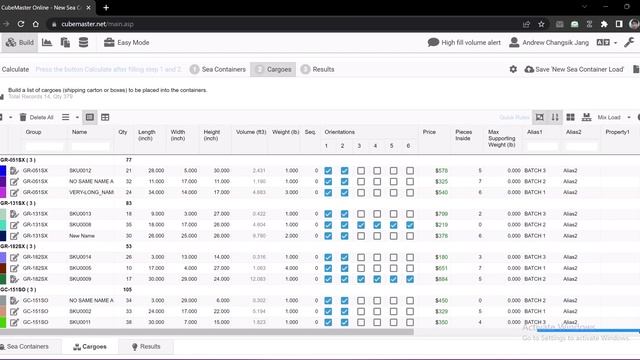Pick the bright green swatch for SKU0011
Image resolution: width=640 pixels, height=360 pixels.
[3, 322]
